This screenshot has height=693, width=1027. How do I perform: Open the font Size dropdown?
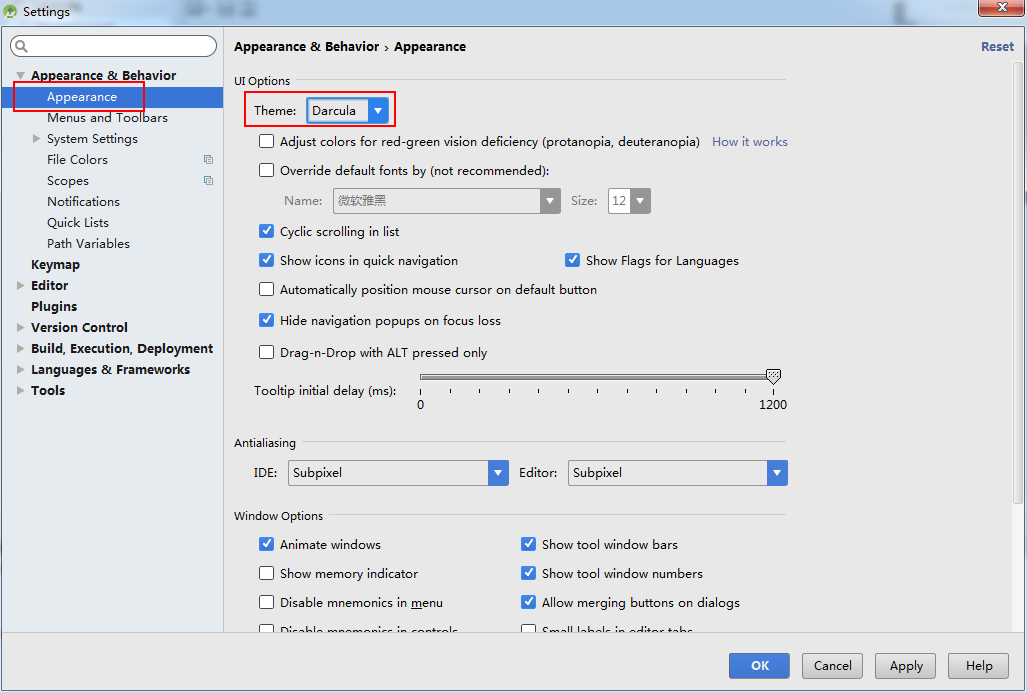629,201
